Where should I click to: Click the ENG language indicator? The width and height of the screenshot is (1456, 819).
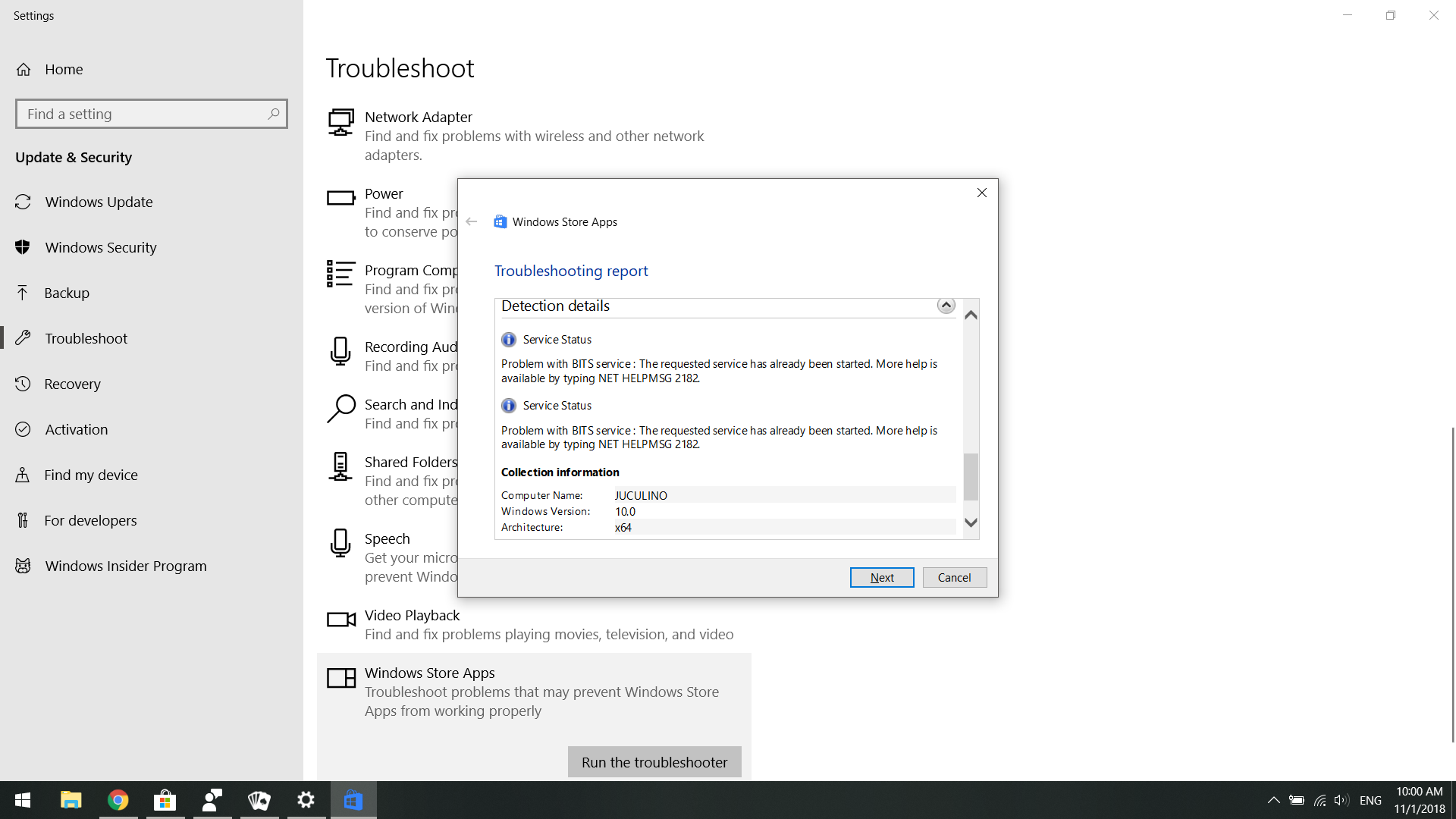[1370, 800]
